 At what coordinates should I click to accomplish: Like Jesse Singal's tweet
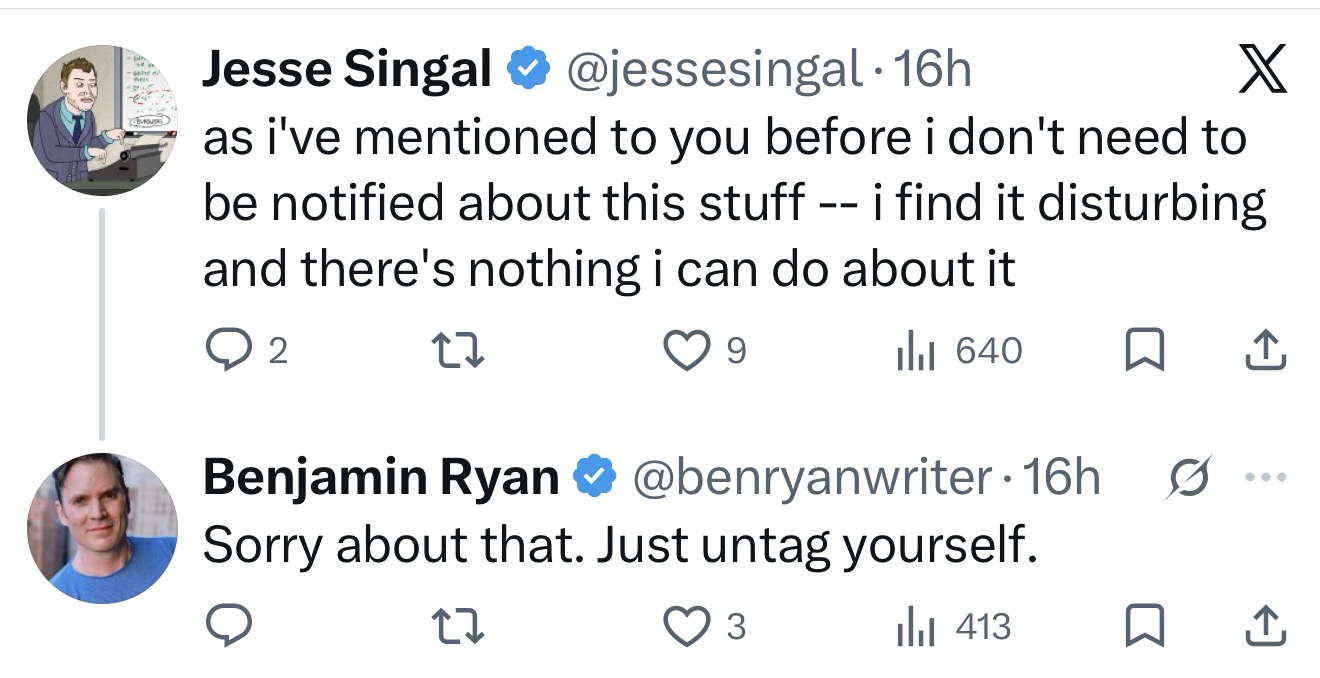click(686, 350)
